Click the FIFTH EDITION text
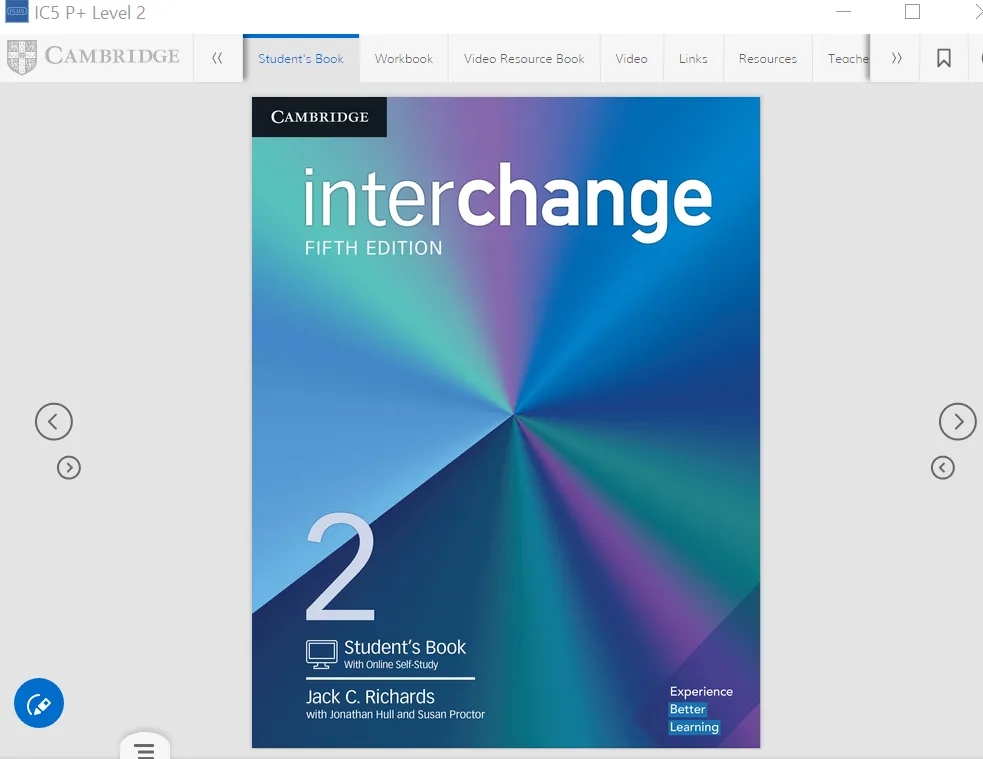Image resolution: width=983 pixels, height=759 pixels. click(374, 248)
